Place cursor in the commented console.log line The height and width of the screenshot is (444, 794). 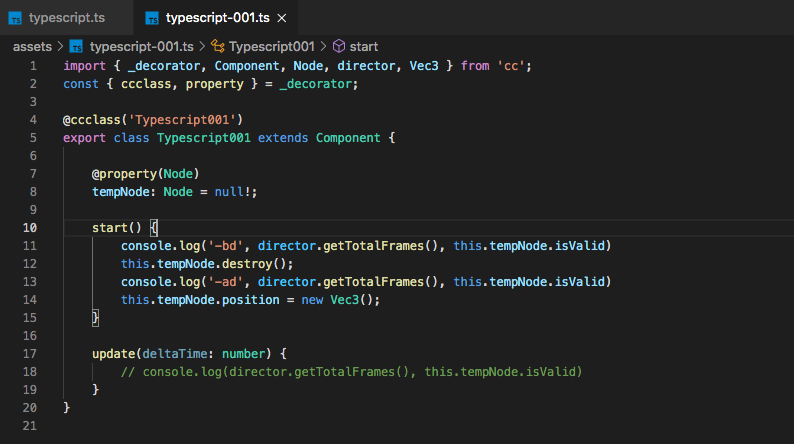(x=350, y=371)
